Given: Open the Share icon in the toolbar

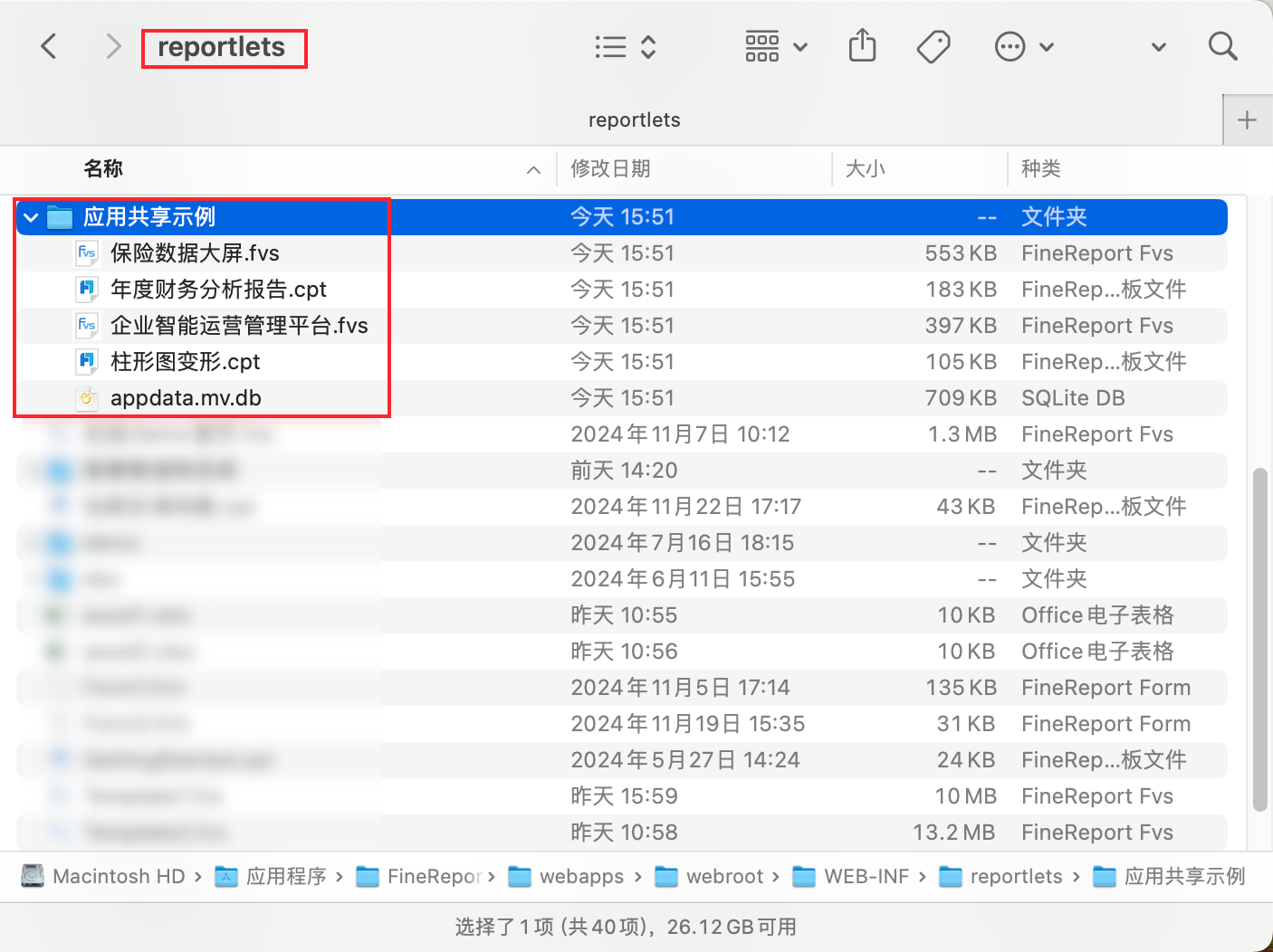Looking at the screenshot, I should pyautogui.click(x=862, y=45).
